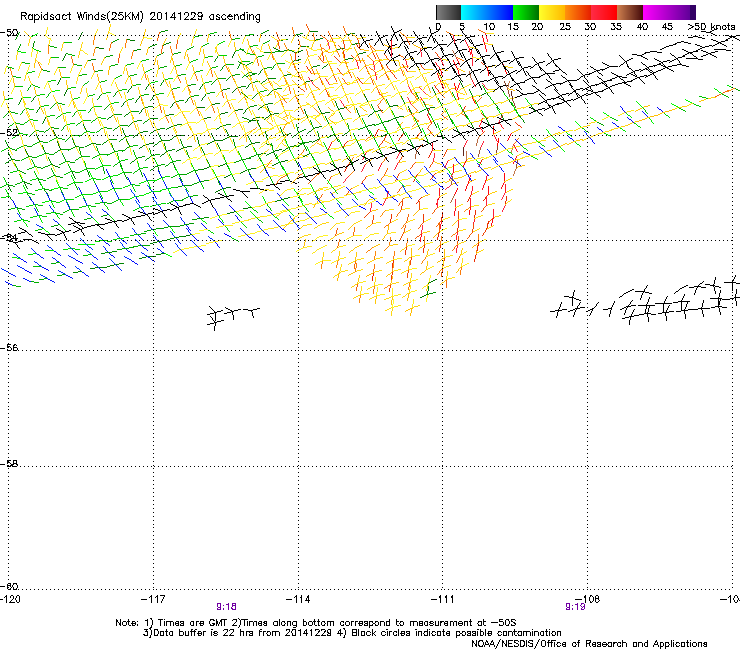Click the green 15-20 knots legend segment

[526, 12]
